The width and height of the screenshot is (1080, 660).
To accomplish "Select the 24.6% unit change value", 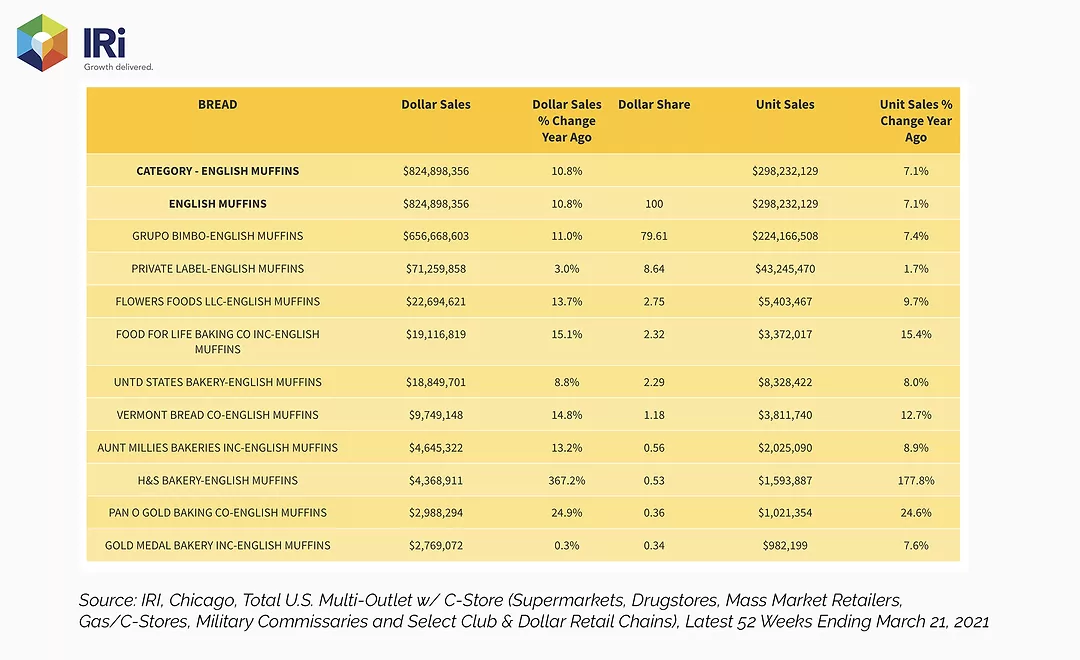I will click(916, 513).
